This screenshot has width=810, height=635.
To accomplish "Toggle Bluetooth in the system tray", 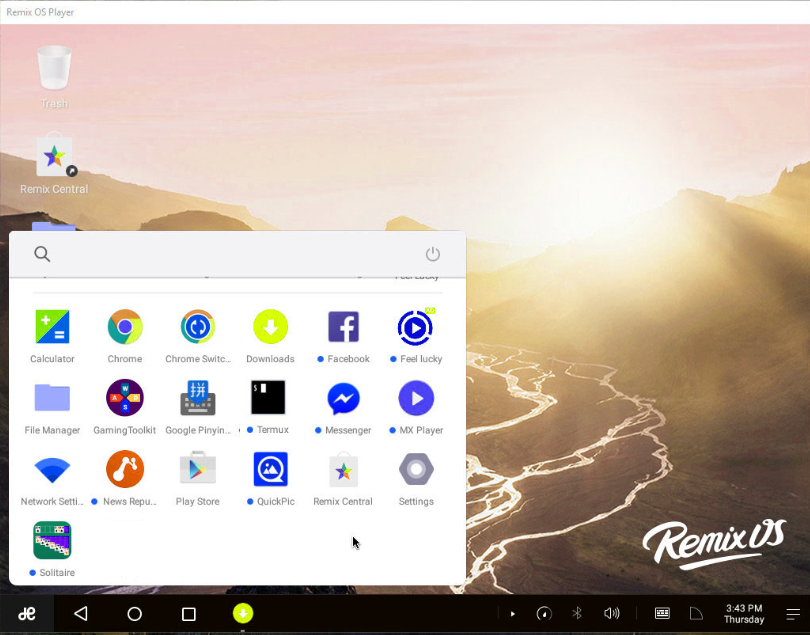I will coord(577,613).
